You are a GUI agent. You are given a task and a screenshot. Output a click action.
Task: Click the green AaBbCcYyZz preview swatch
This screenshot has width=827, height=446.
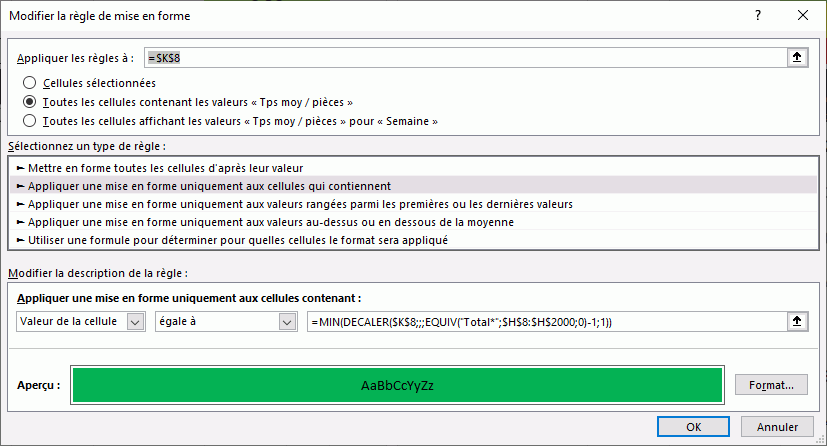point(397,384)
